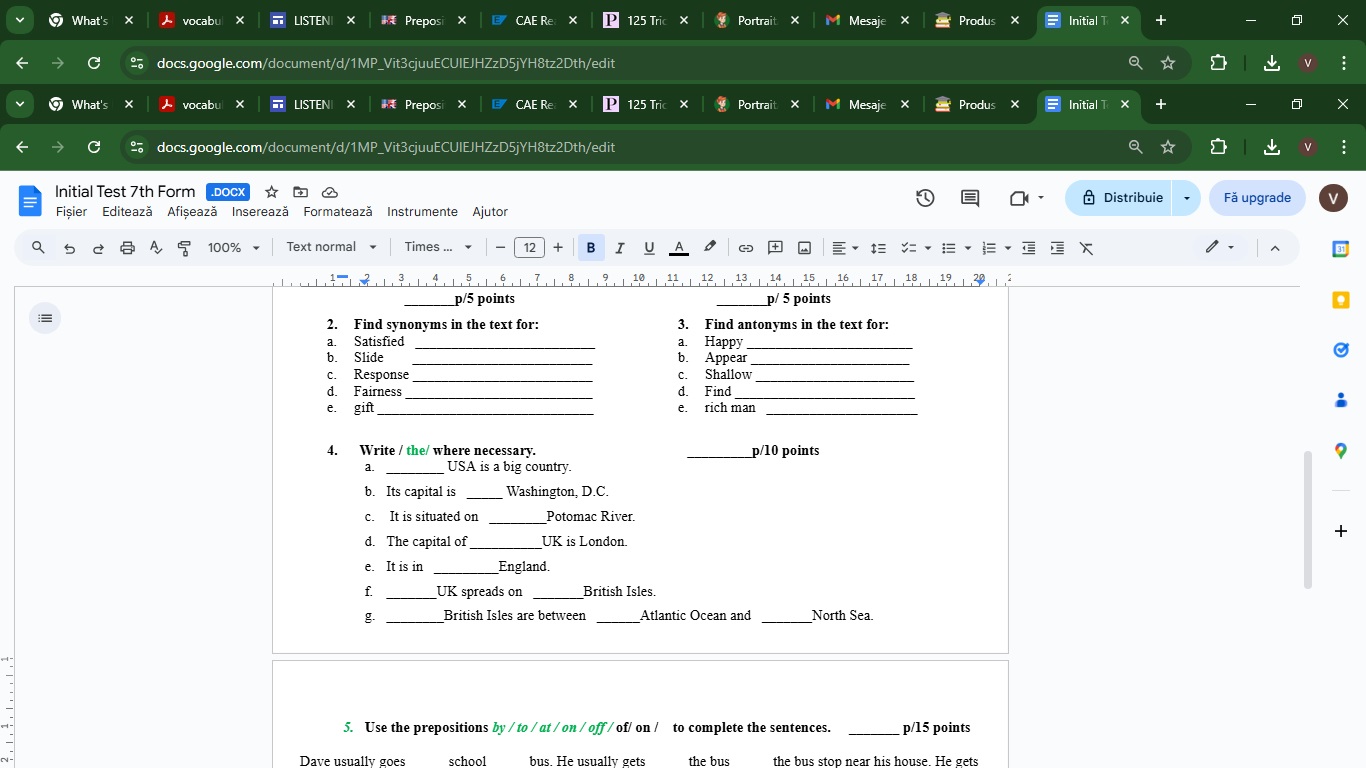The height and width of the screenshot is (768, 1366).
Task: Show document outline icon at left
Action: click(45, 318)
